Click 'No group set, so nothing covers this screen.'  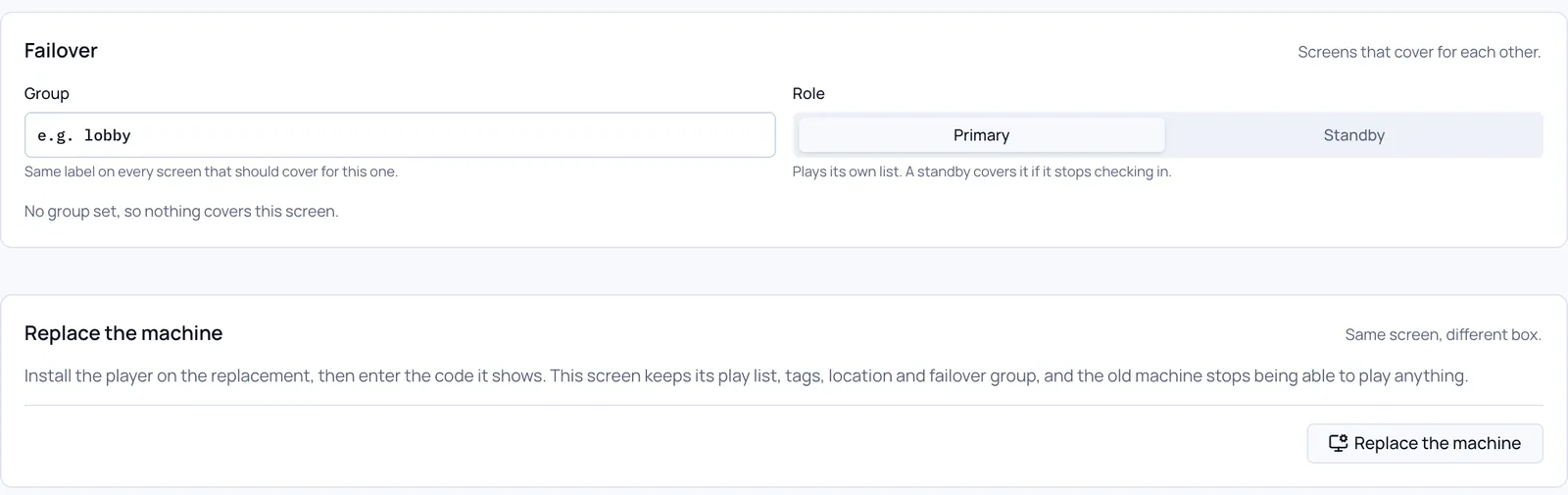click(x=181, y=211)
